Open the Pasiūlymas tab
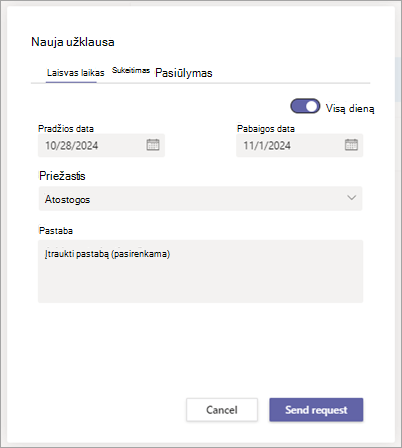 pyautogui.click(x=184, y=73)
